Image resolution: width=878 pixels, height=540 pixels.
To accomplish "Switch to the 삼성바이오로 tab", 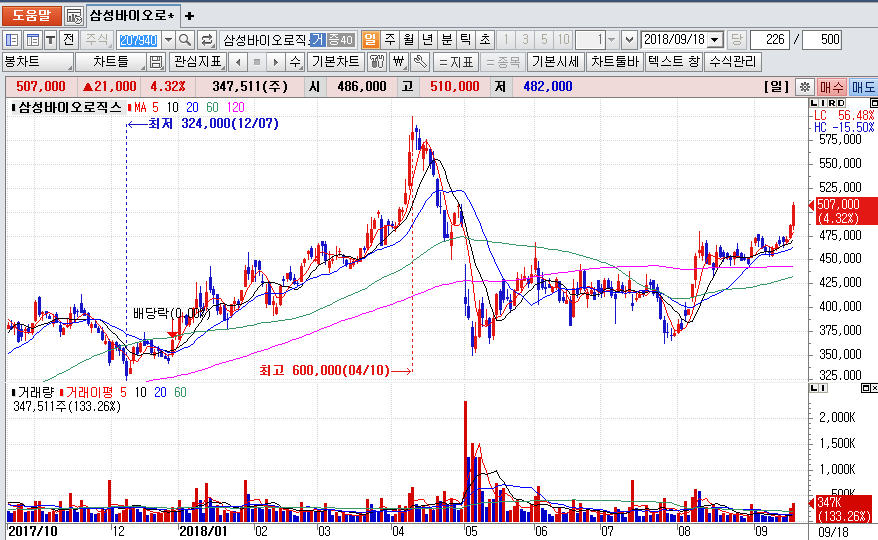I will [130, 16].
